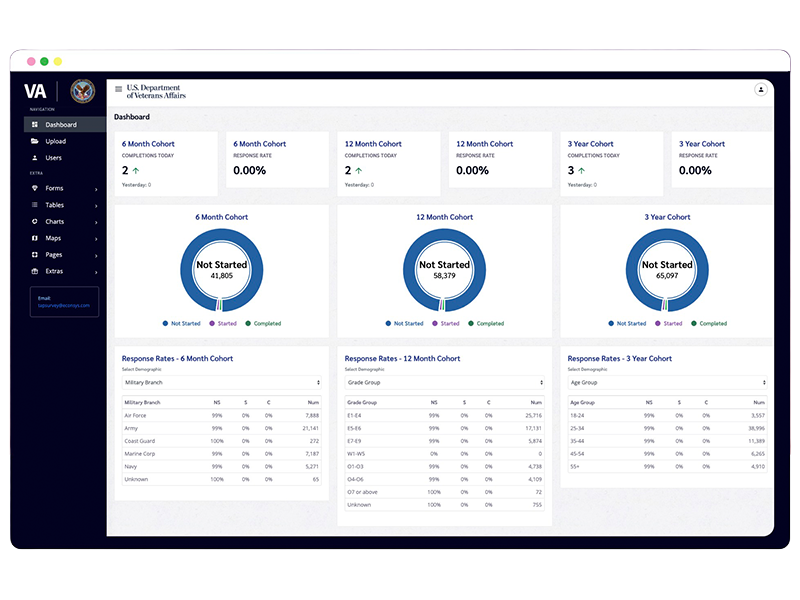The height and width of the screenshot is (600, 800).
Task: Toggle Not Started legend in 6 Month chart
Action: pyautogui.click(x=181, y=324)
